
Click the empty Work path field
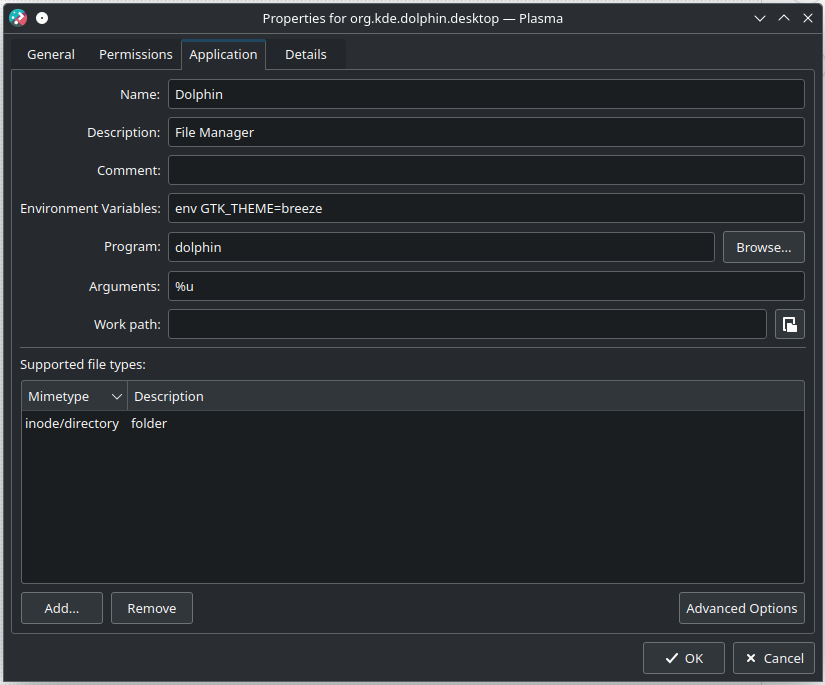[467, 324]
